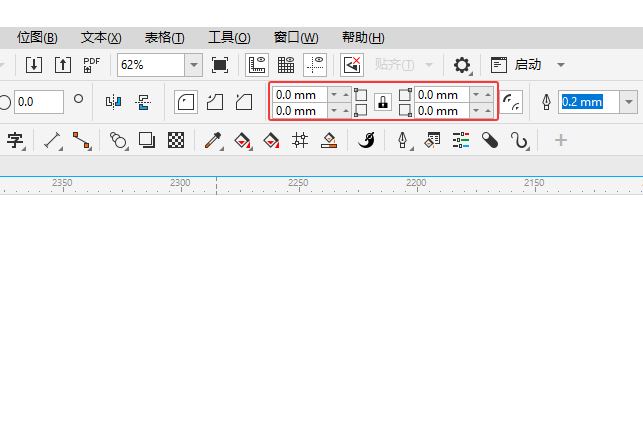Toggle the show guidelines button

315,65
